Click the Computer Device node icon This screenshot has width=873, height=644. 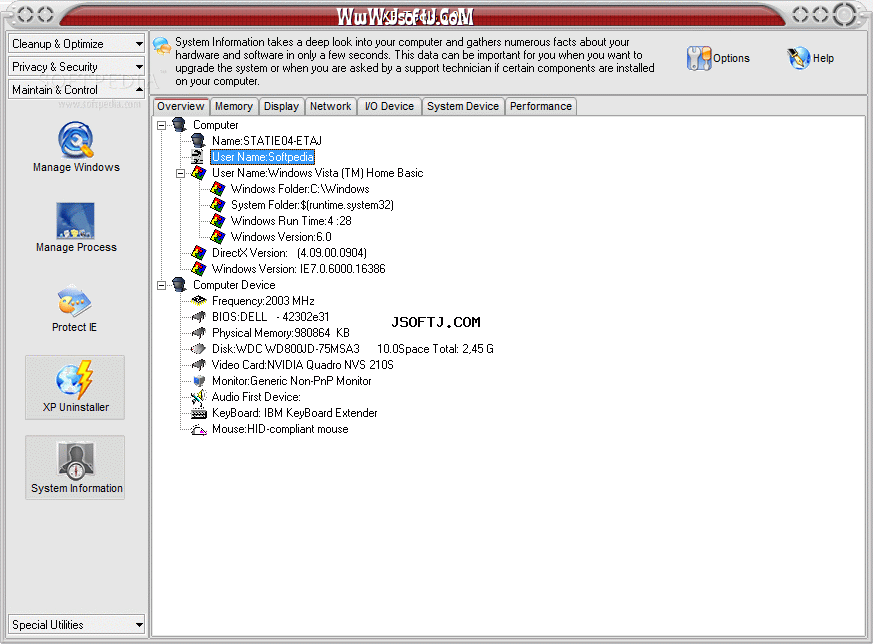click(x=179, y=285)
